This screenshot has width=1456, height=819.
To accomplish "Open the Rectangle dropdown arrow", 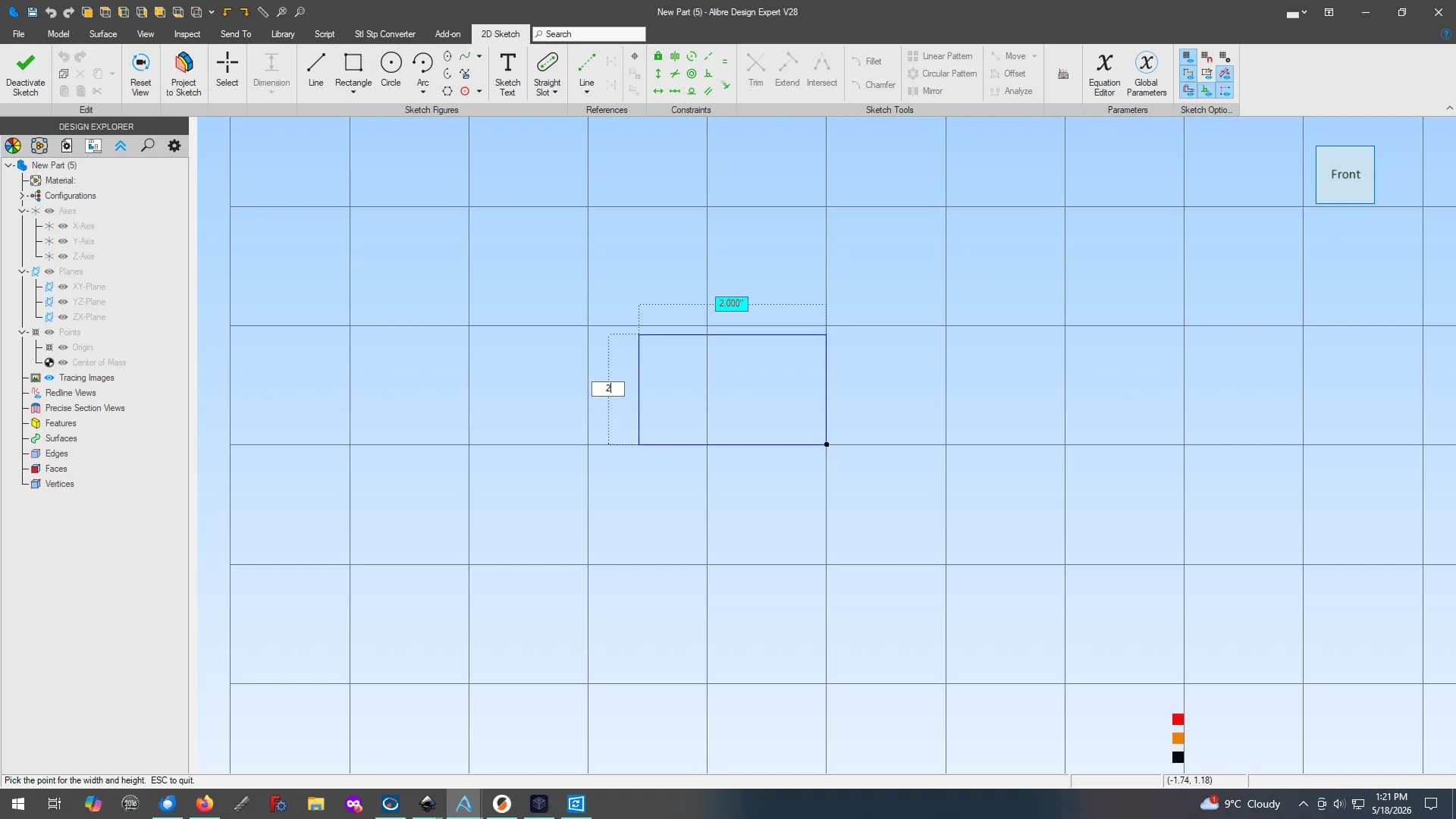I will coord(353,93).
